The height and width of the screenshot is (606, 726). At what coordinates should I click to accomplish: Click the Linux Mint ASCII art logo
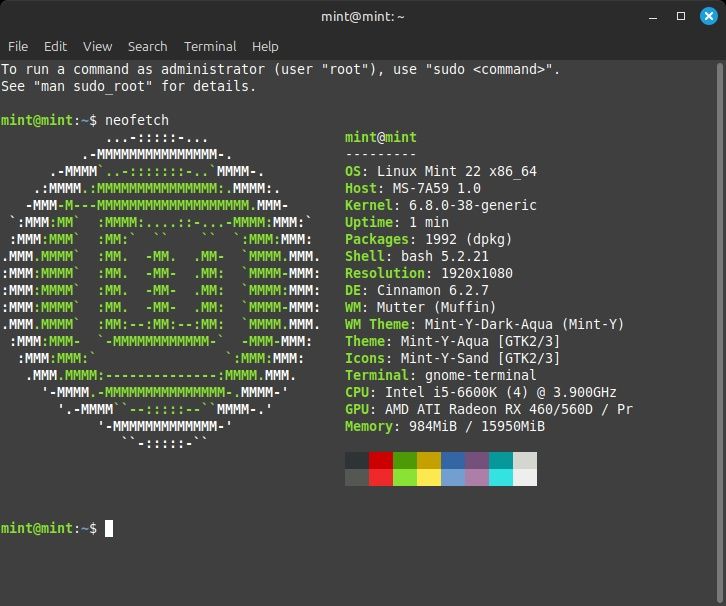161,290
